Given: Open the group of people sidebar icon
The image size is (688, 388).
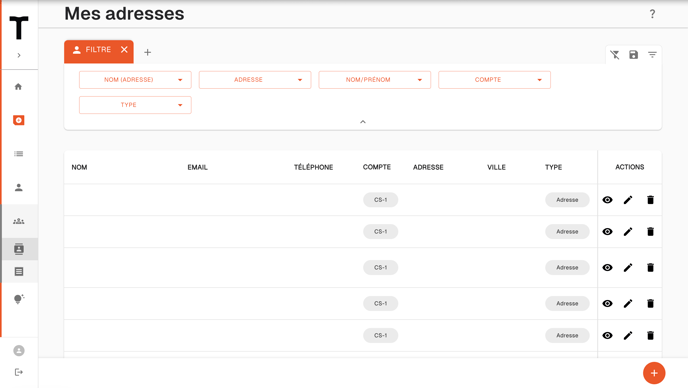Looking at the screenshot, I should [x=18, y=221].
